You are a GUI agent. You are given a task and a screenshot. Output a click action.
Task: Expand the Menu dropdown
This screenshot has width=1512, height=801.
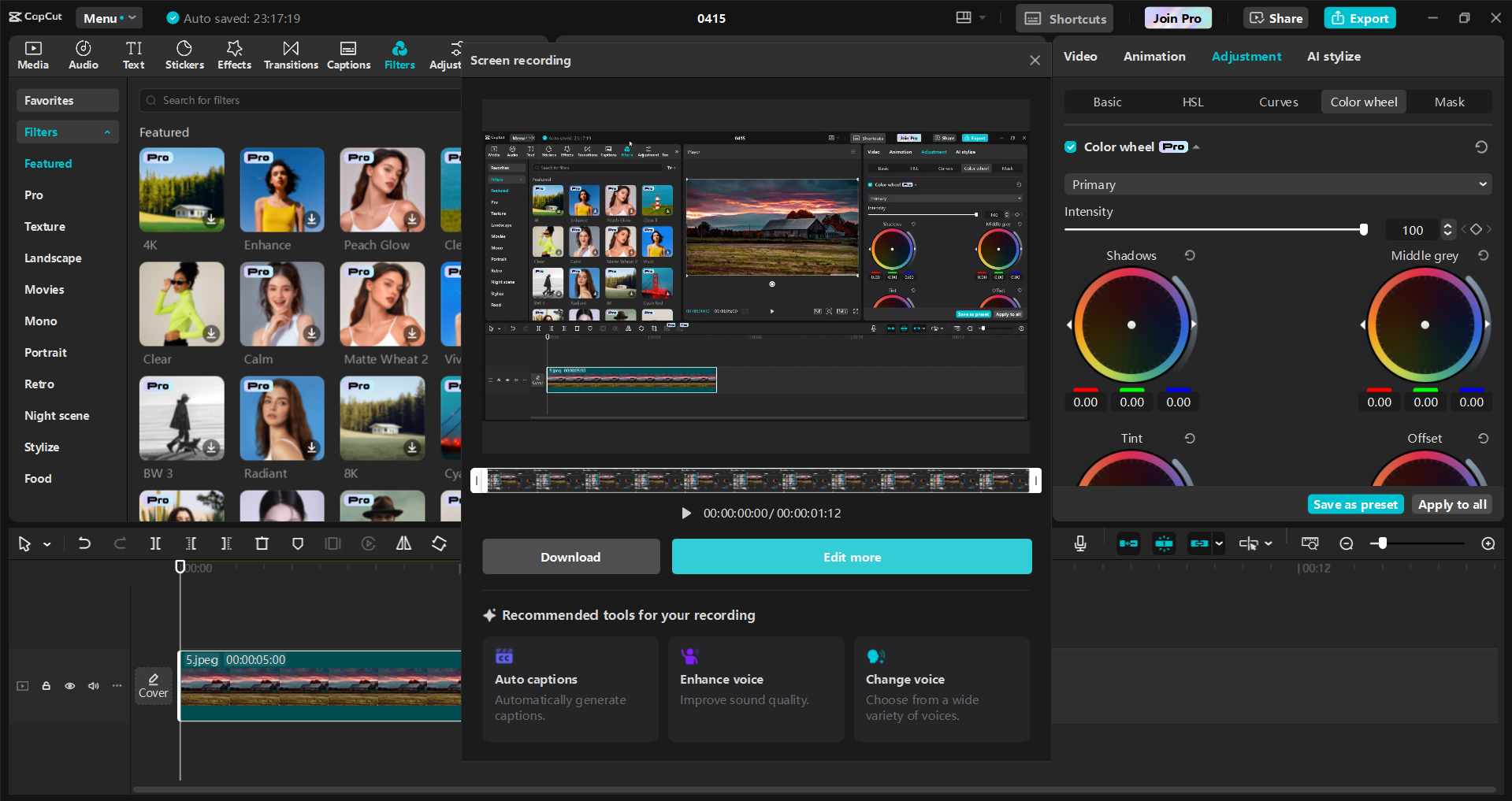click(x=109, y=18)
